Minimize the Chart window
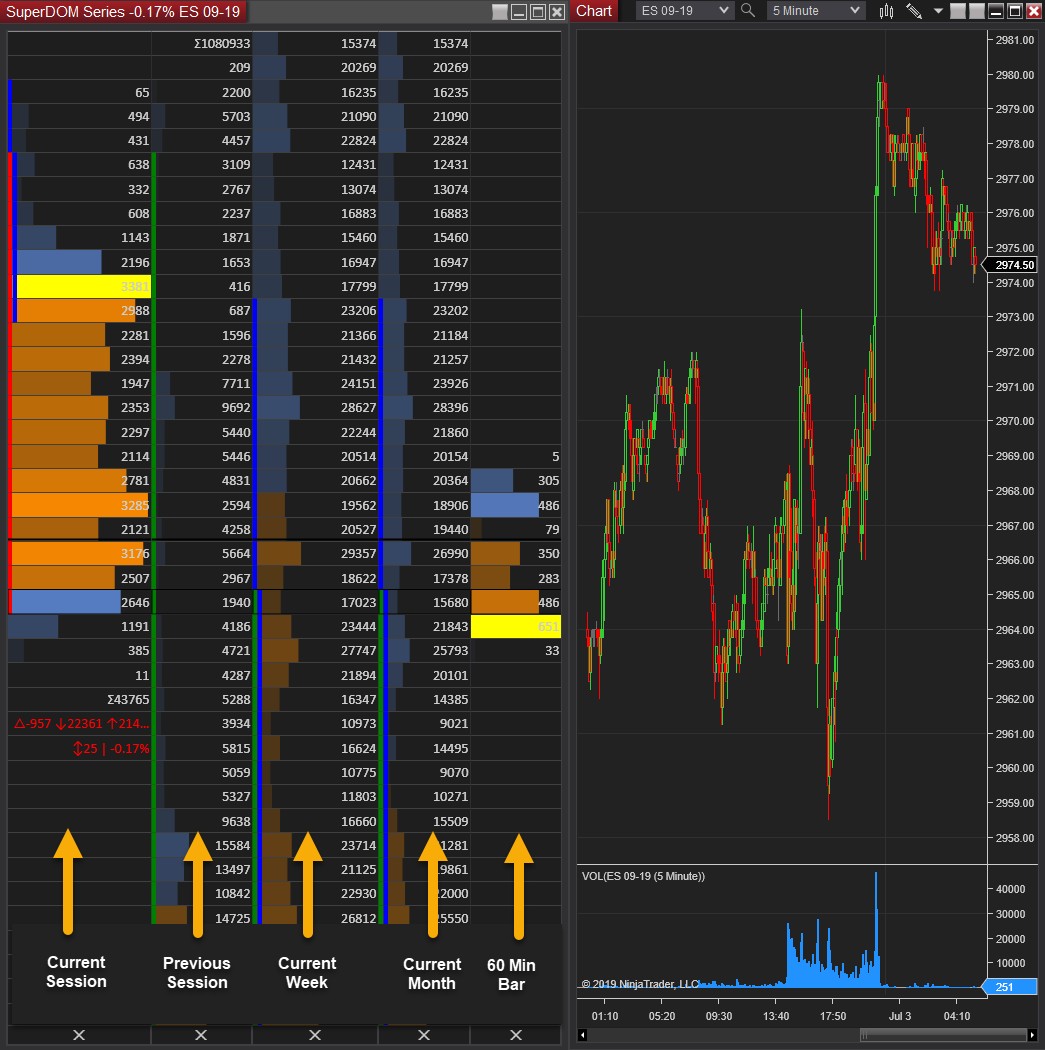This screenshot has height=1050, width=1045. pyautogui.click(x=996, y=11)
